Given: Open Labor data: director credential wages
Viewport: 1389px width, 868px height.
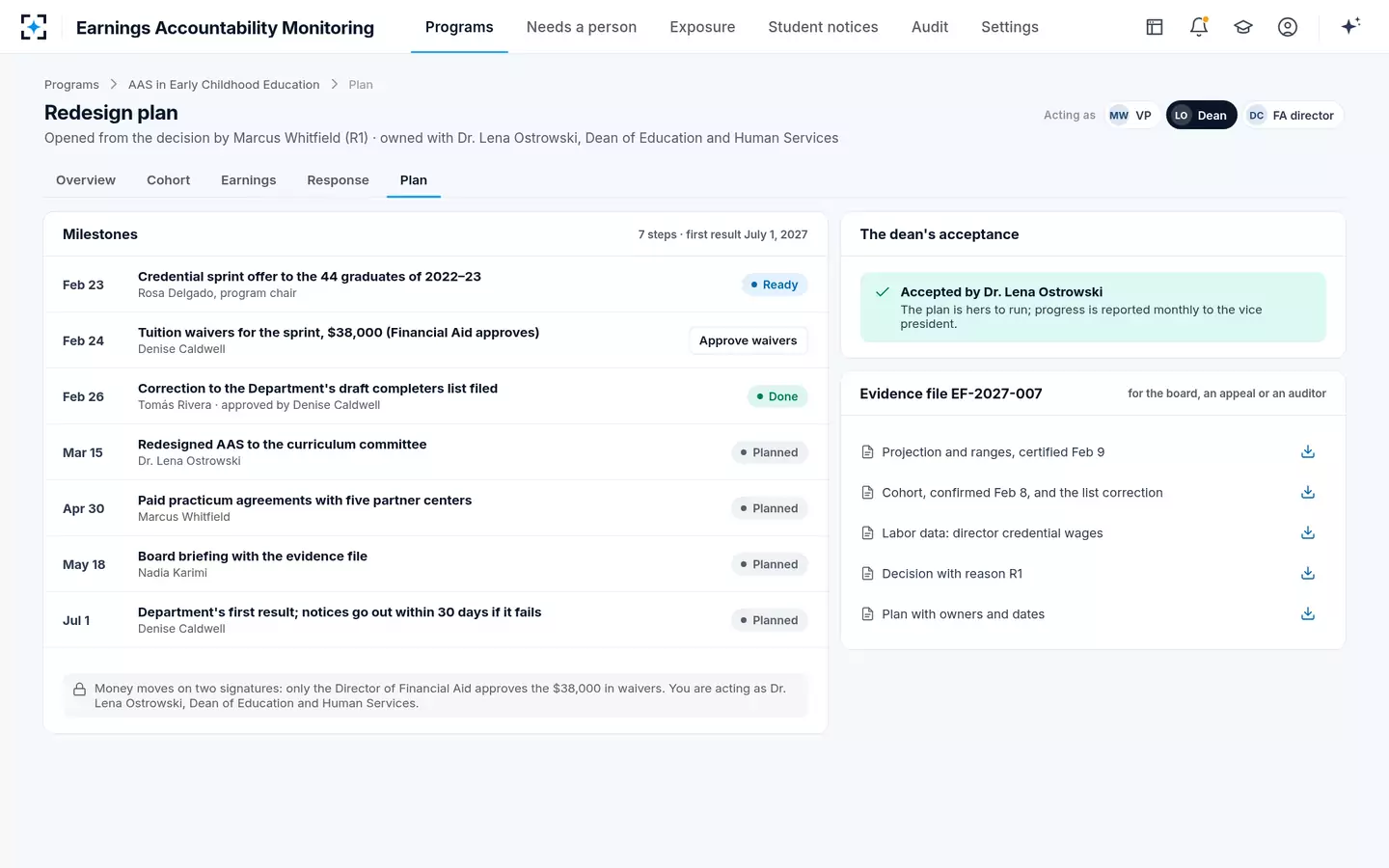Looking at the screenshot, I should point(993,533).
